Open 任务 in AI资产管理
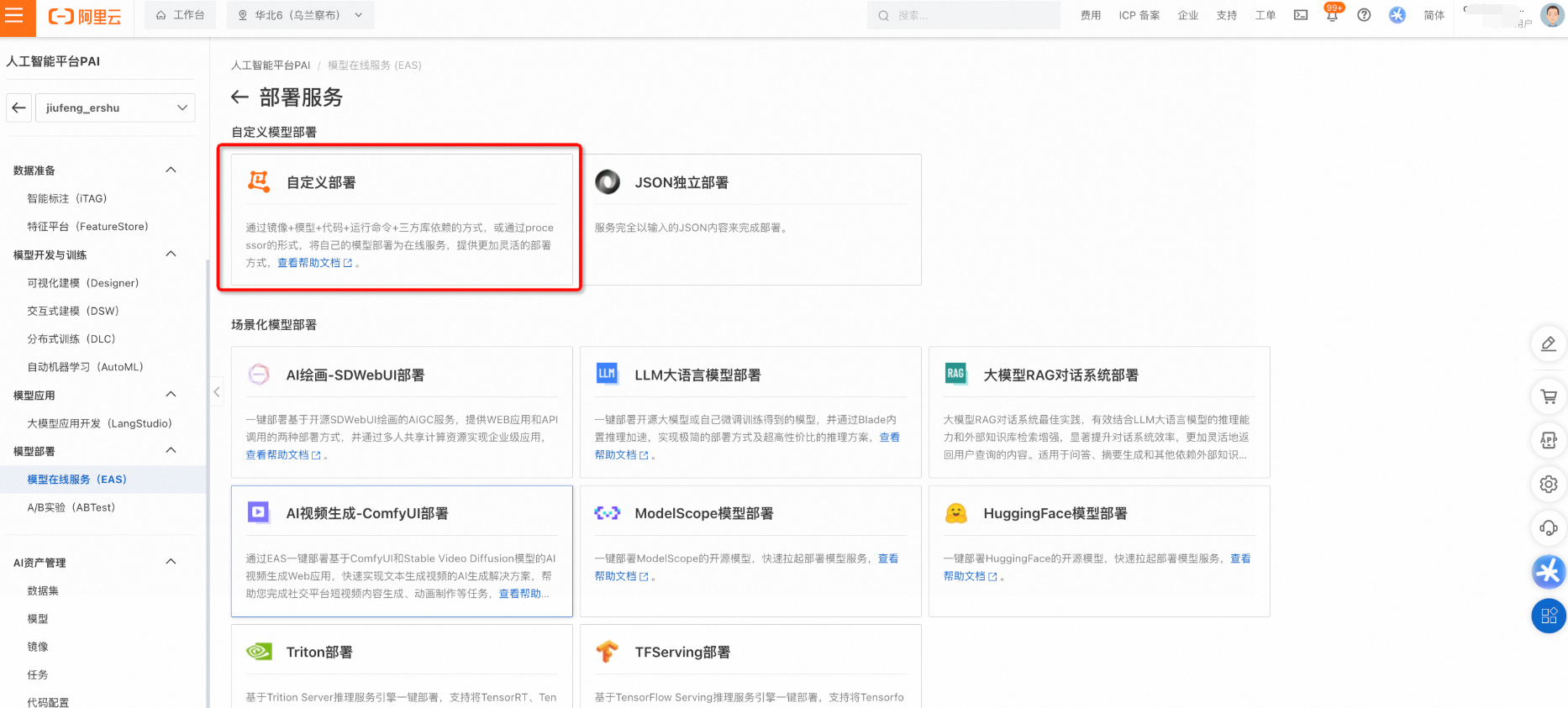 click(x=38, y=674)
